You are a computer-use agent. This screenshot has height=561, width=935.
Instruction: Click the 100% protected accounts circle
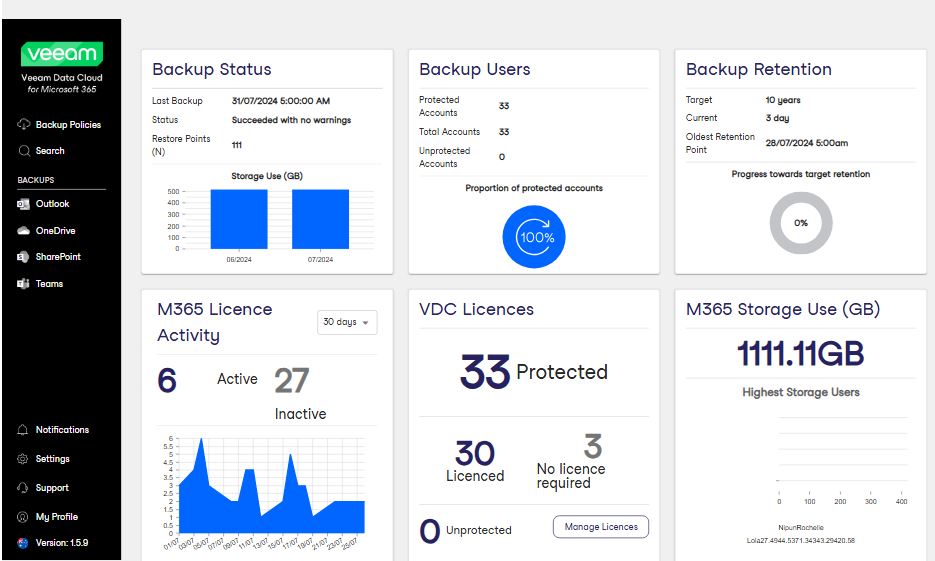[534, 237]
